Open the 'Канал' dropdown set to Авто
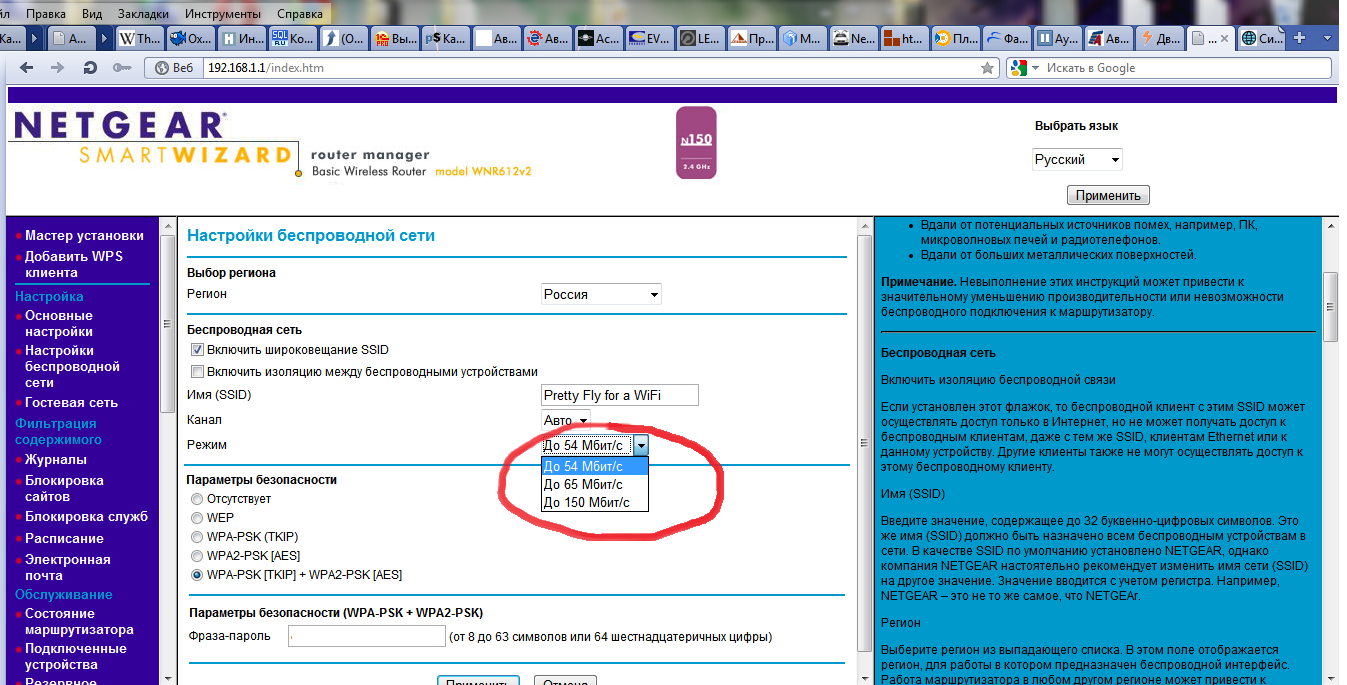The width and height of the screenshot is (1347, 685). point(566,420)
